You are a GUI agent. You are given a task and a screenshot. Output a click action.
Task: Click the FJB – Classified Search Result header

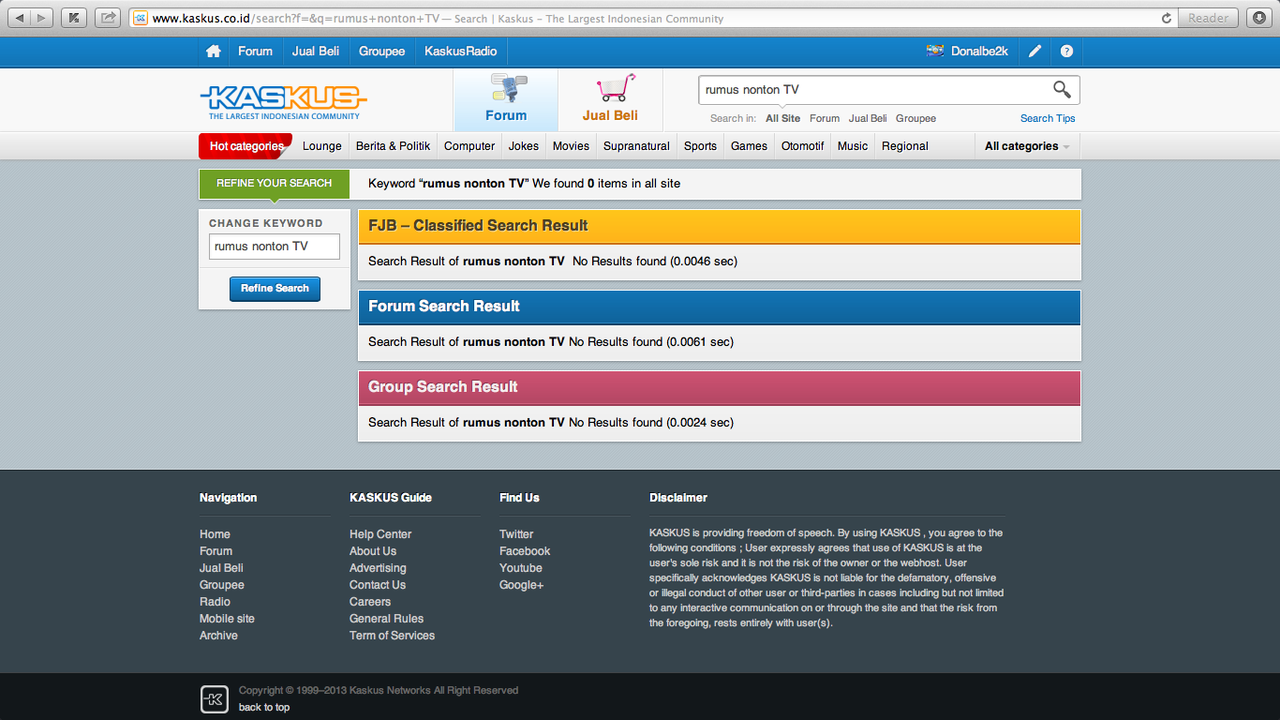720,226
